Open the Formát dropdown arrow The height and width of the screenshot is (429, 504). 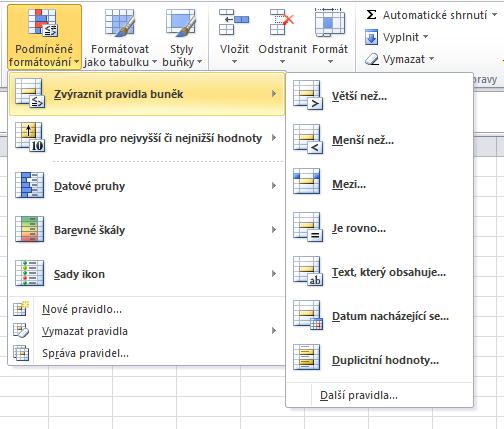[330, 62]
